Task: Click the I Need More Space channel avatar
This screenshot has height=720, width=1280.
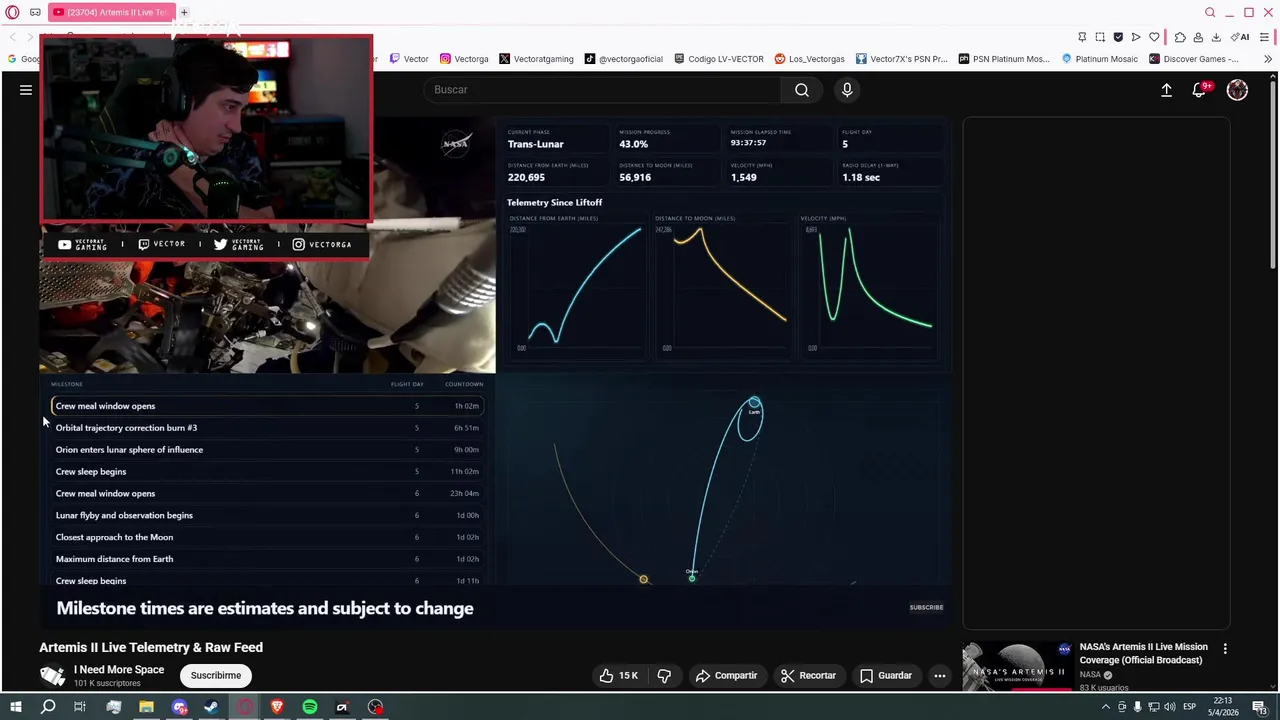Action: tap(52, 676)
